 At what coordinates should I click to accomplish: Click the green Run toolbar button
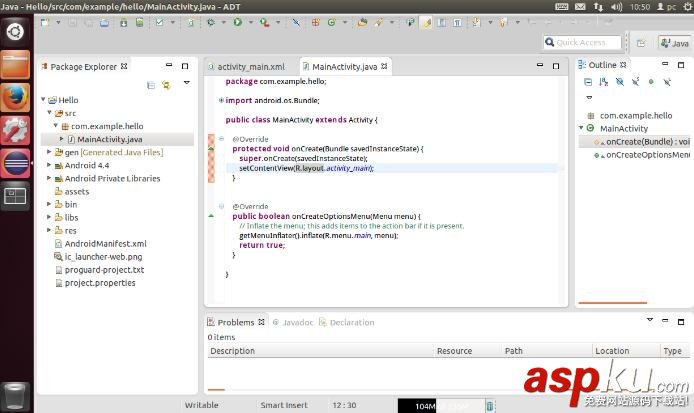[238, 22]
